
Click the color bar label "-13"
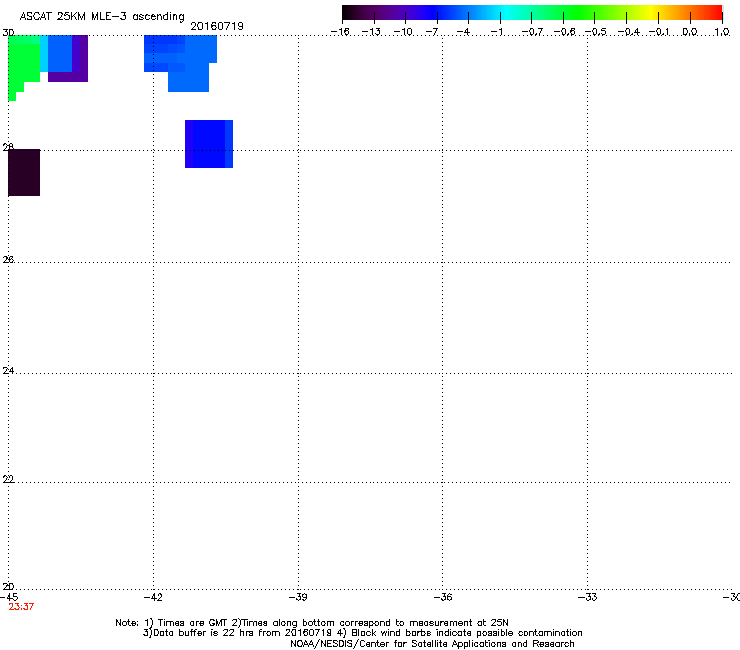point(371,32)
